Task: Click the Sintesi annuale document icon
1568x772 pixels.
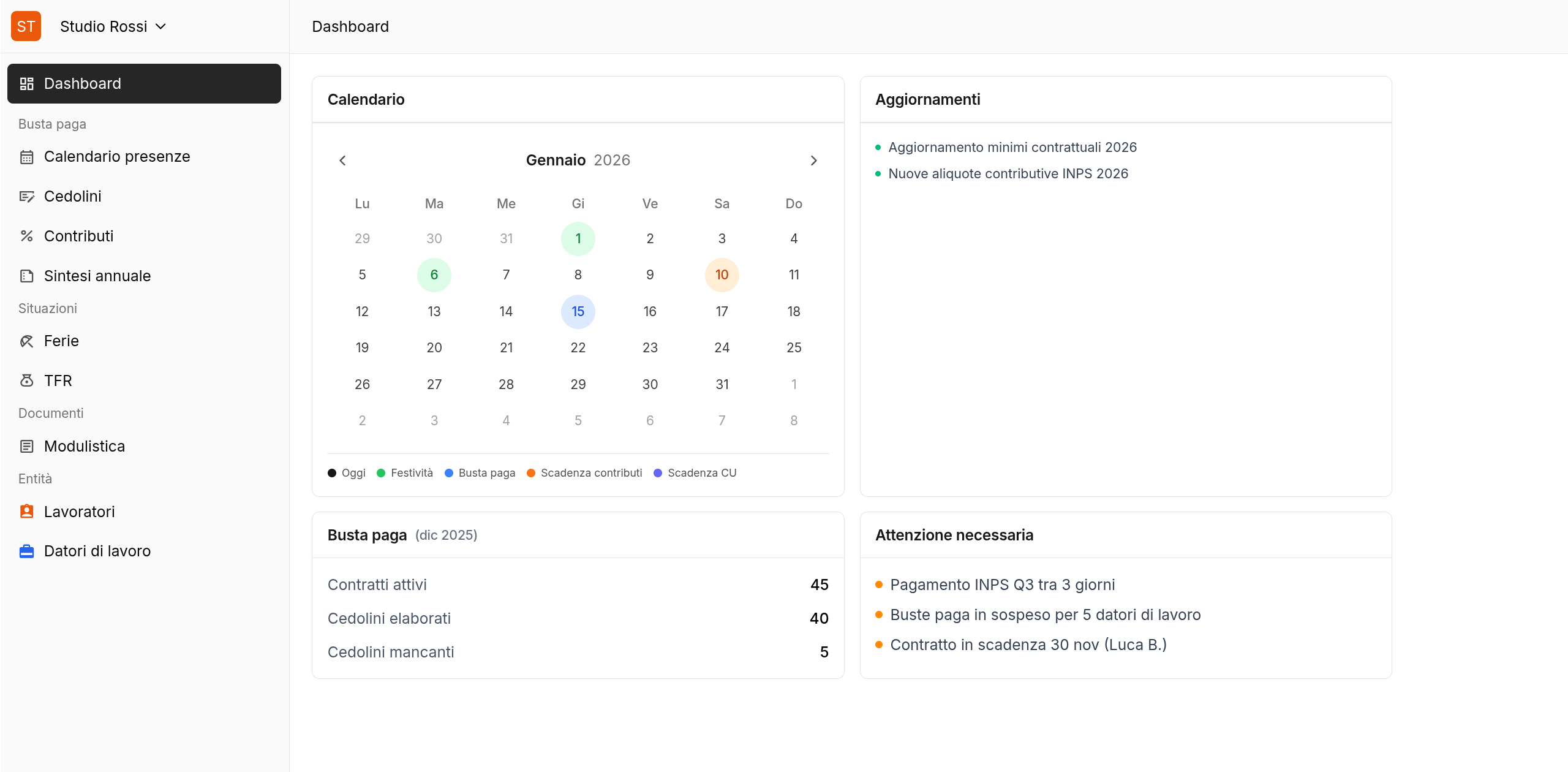Action: tap(26, 276)
